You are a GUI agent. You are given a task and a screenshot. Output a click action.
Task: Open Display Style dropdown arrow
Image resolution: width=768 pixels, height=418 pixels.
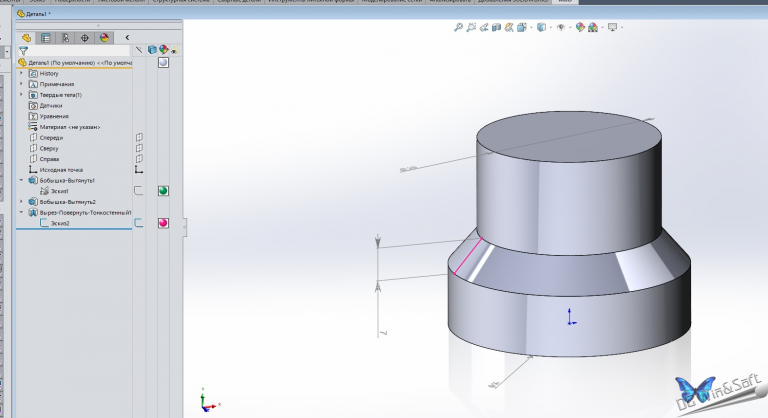point(550,27)
